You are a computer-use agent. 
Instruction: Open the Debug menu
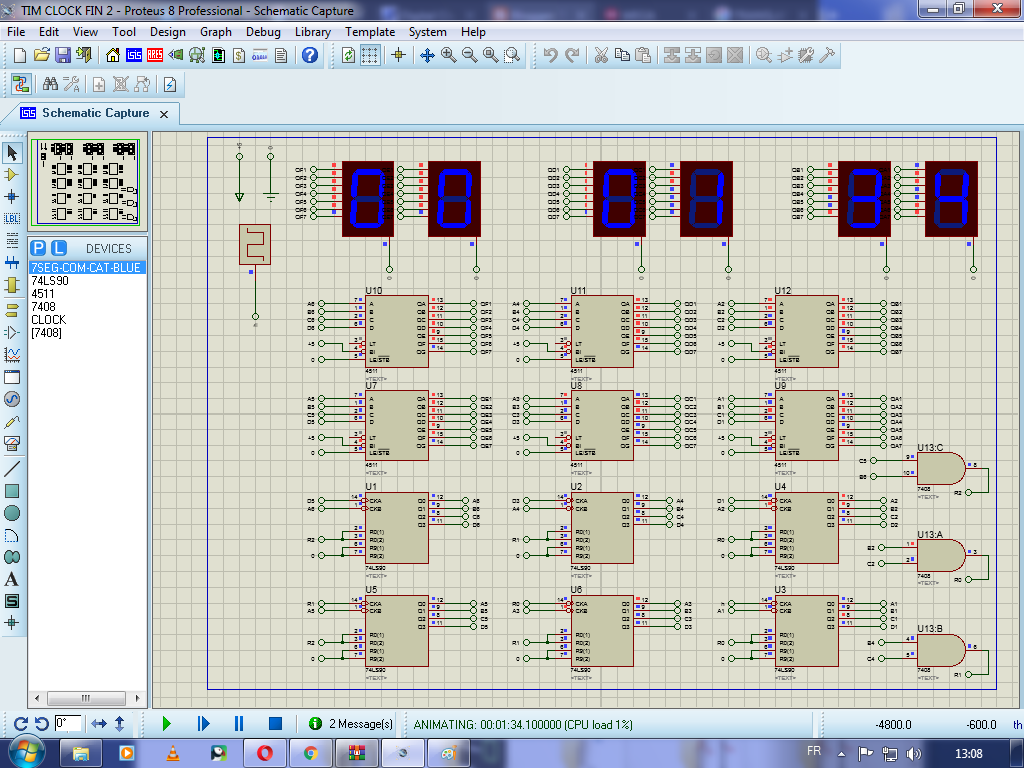pos(263,32)
